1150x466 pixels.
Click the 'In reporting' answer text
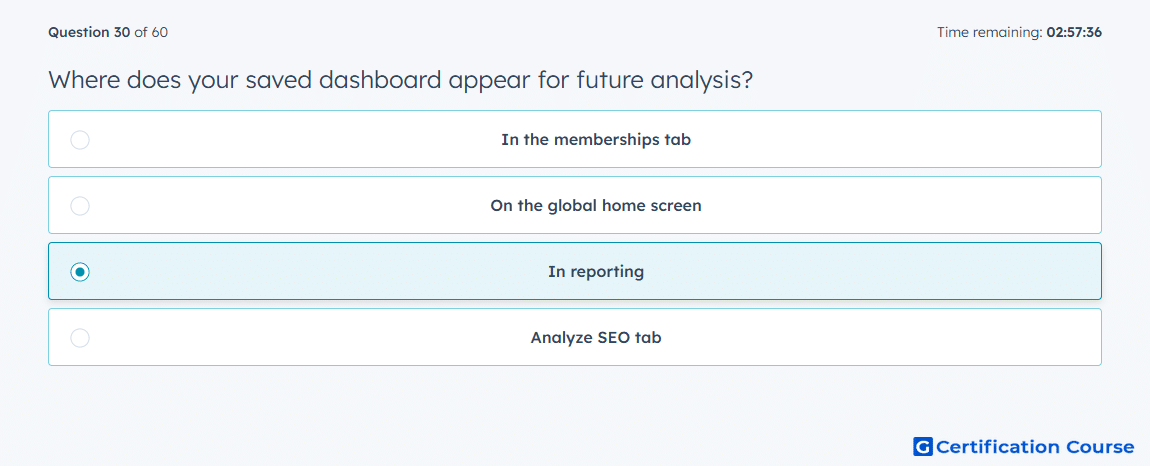596,272
